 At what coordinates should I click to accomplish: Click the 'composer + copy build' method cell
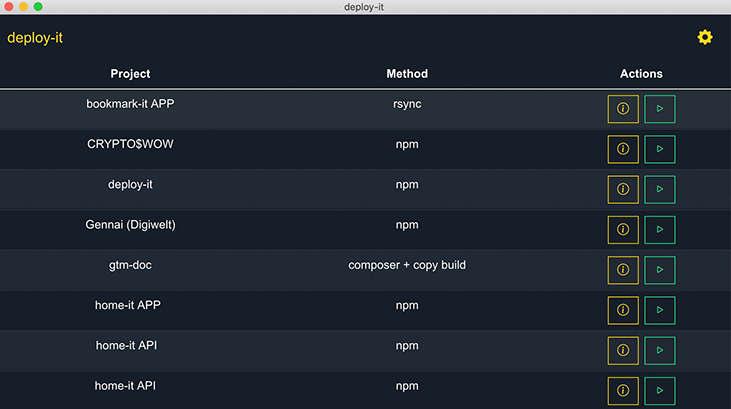407,265
